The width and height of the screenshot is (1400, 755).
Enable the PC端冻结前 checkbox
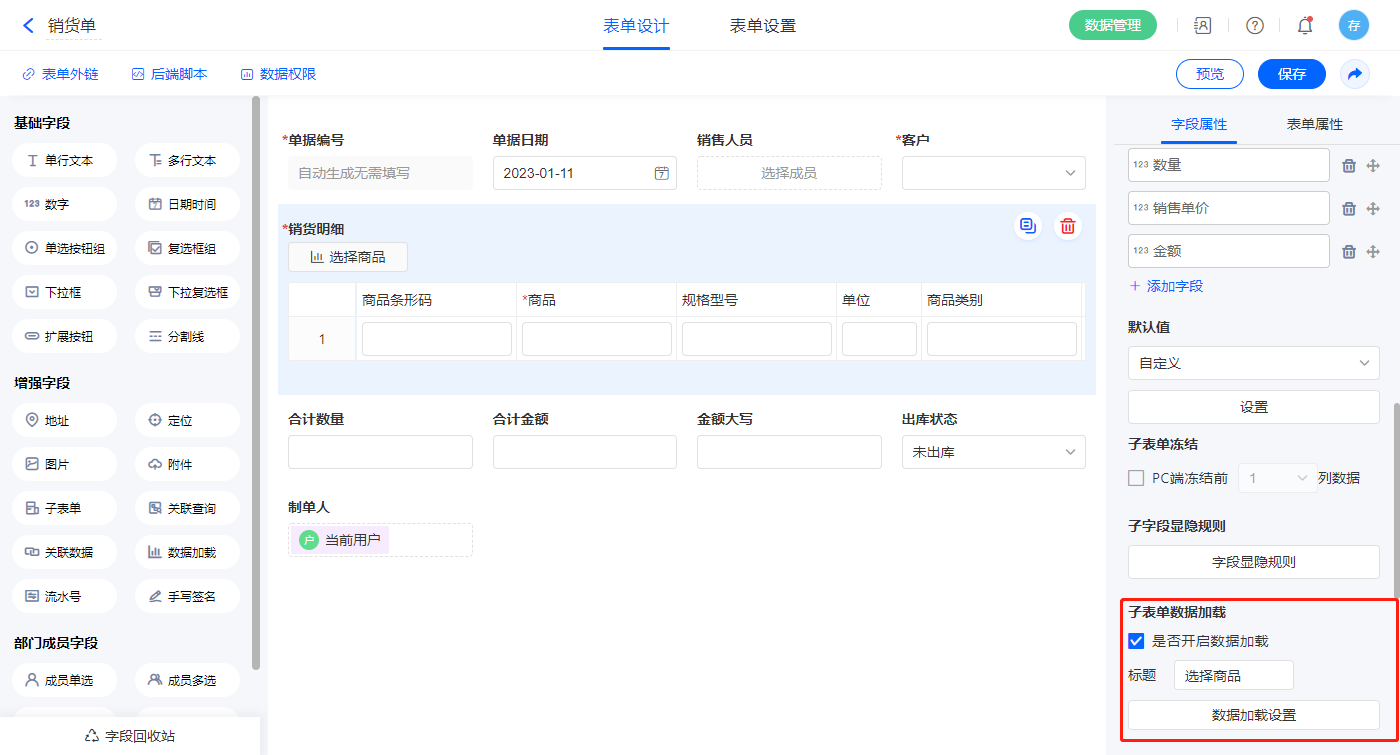1136,478
